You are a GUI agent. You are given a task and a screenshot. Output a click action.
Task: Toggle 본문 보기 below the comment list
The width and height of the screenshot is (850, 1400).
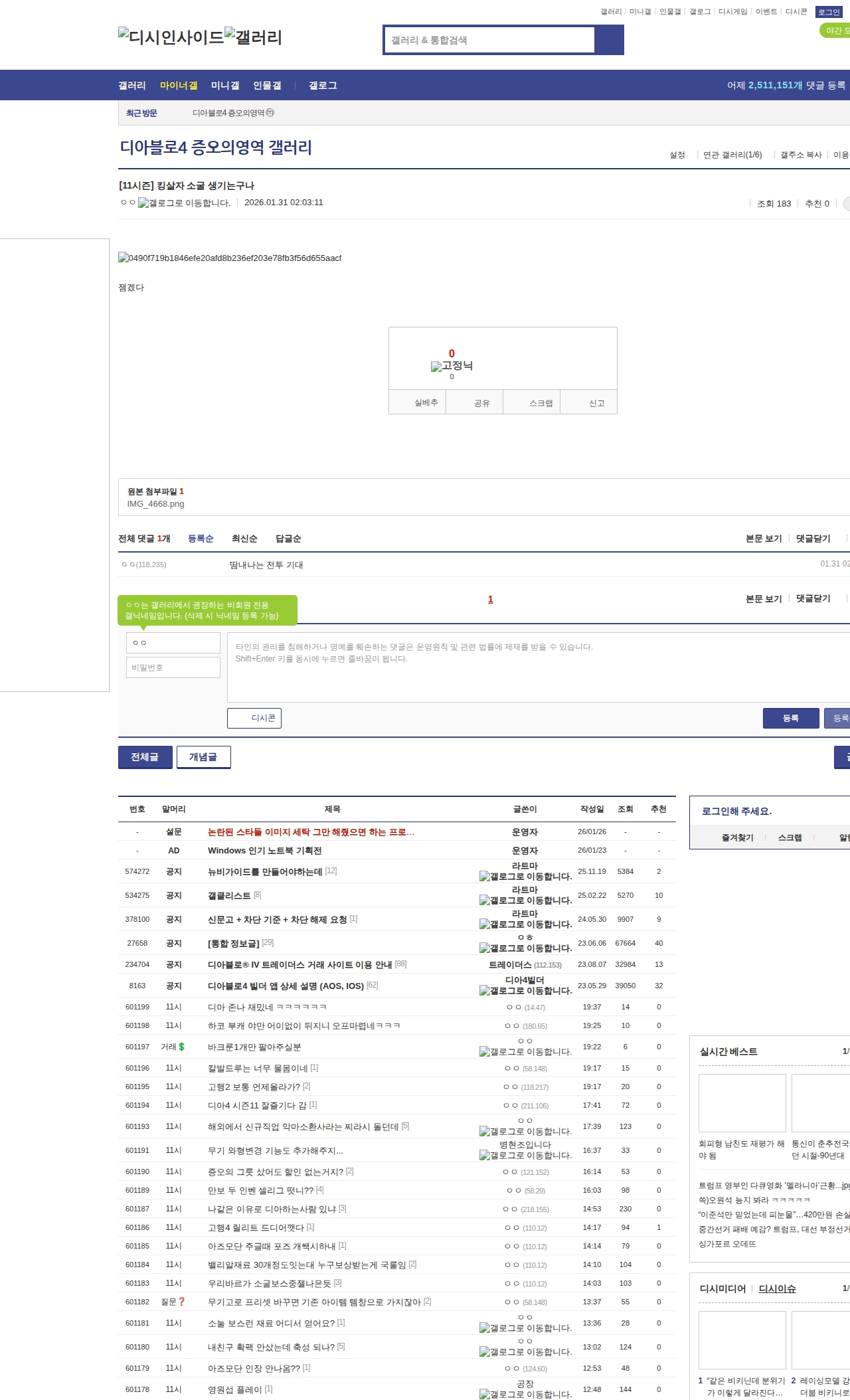[x=763, y=598]
